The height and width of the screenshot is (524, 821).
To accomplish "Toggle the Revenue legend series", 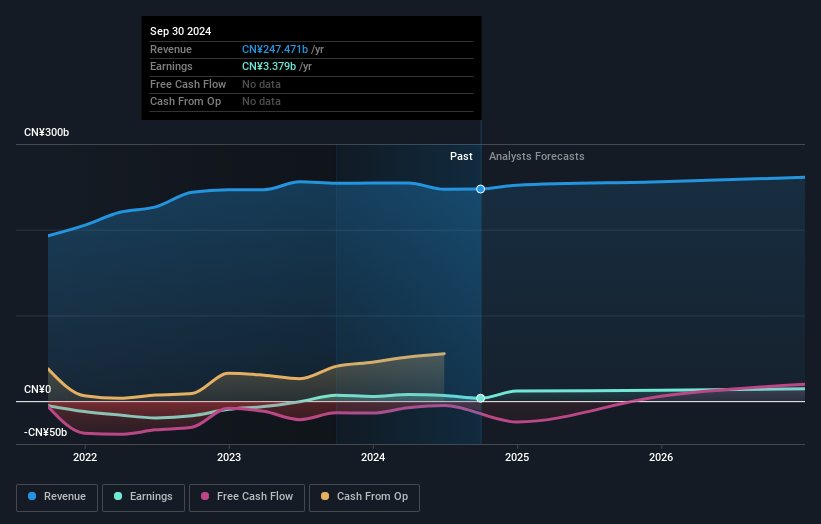I will 57,497.
